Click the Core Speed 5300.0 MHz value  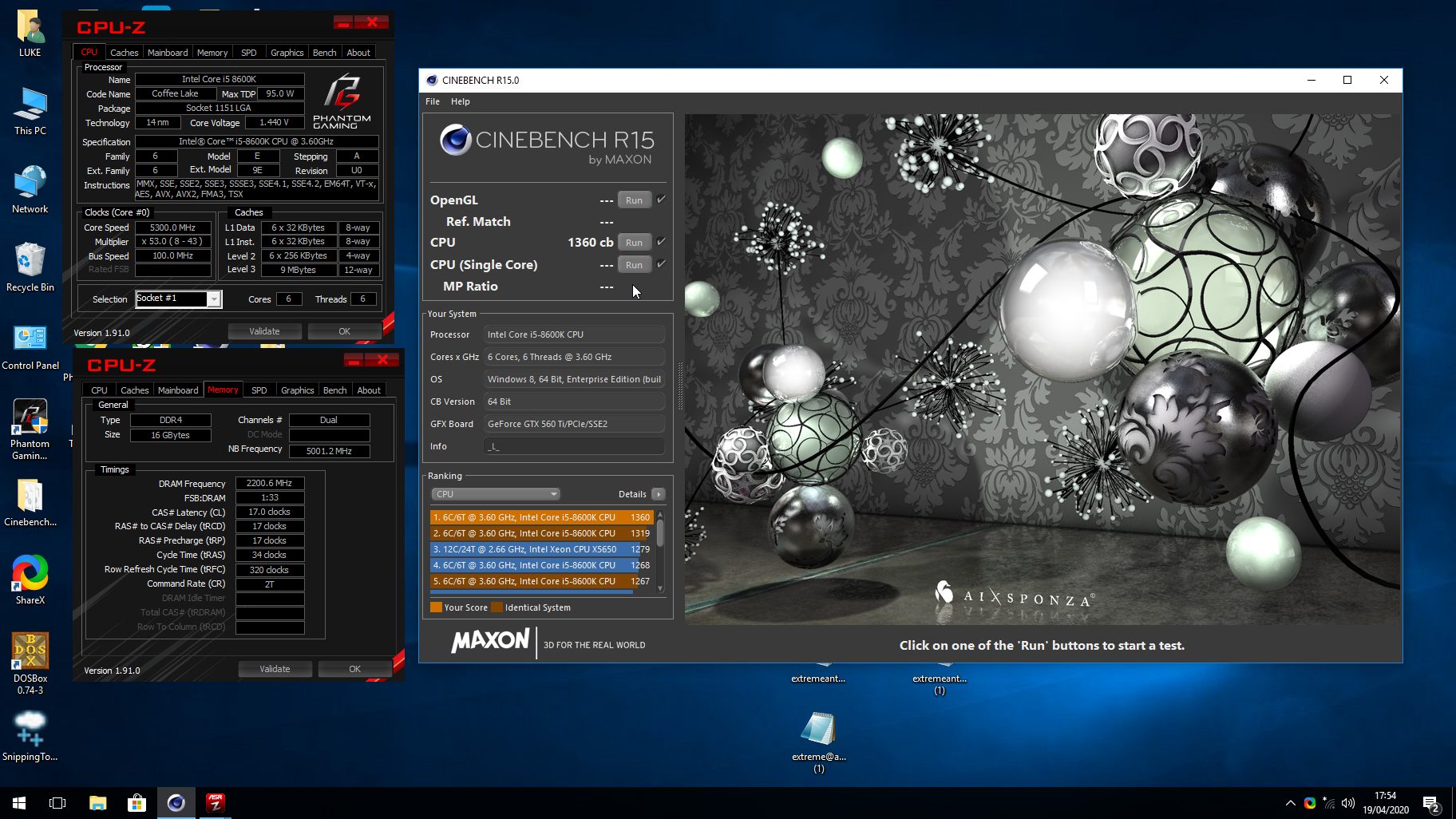(173, 227)
